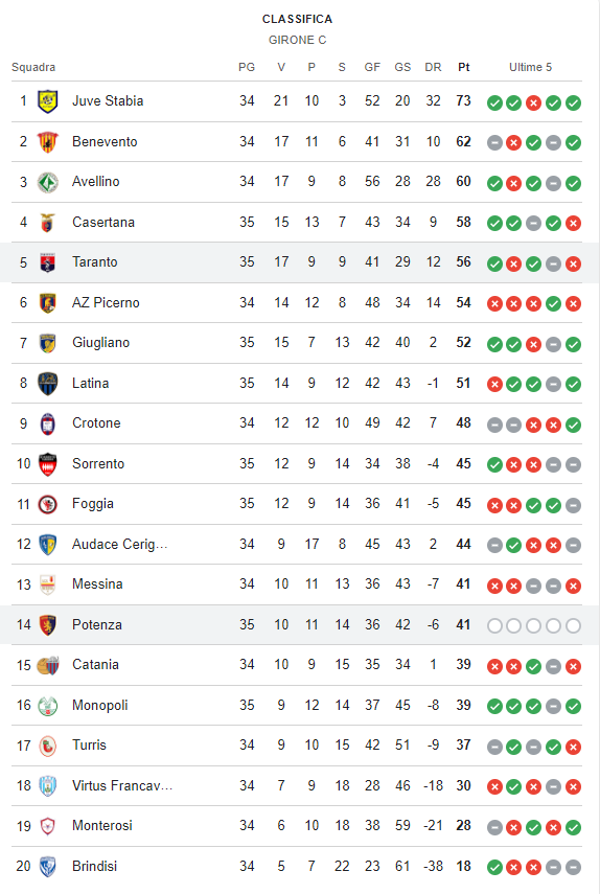Click Juve Stabia's most recent result icon

[573, 102]
